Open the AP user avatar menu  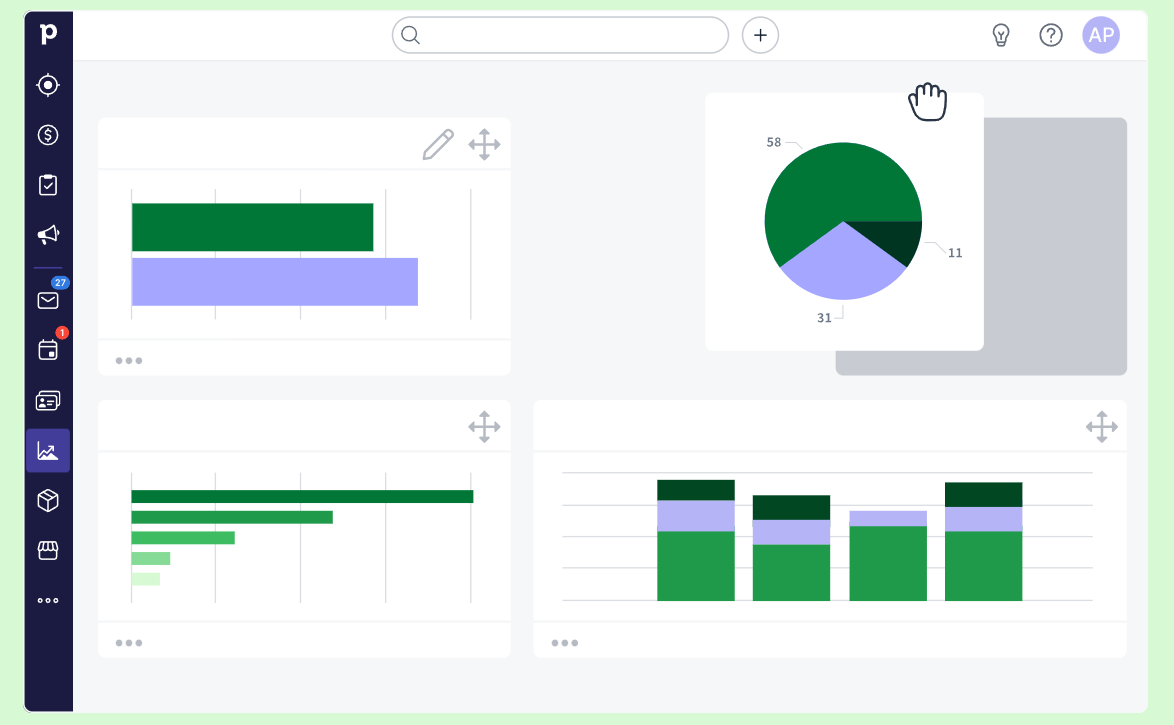(1101, 35)
